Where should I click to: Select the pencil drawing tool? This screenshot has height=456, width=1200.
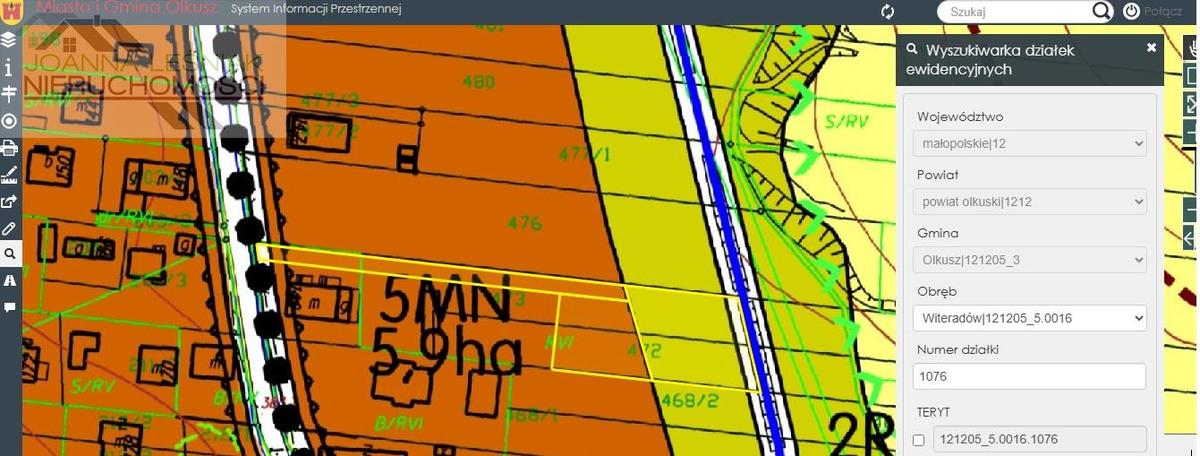[x=9, y=228]
